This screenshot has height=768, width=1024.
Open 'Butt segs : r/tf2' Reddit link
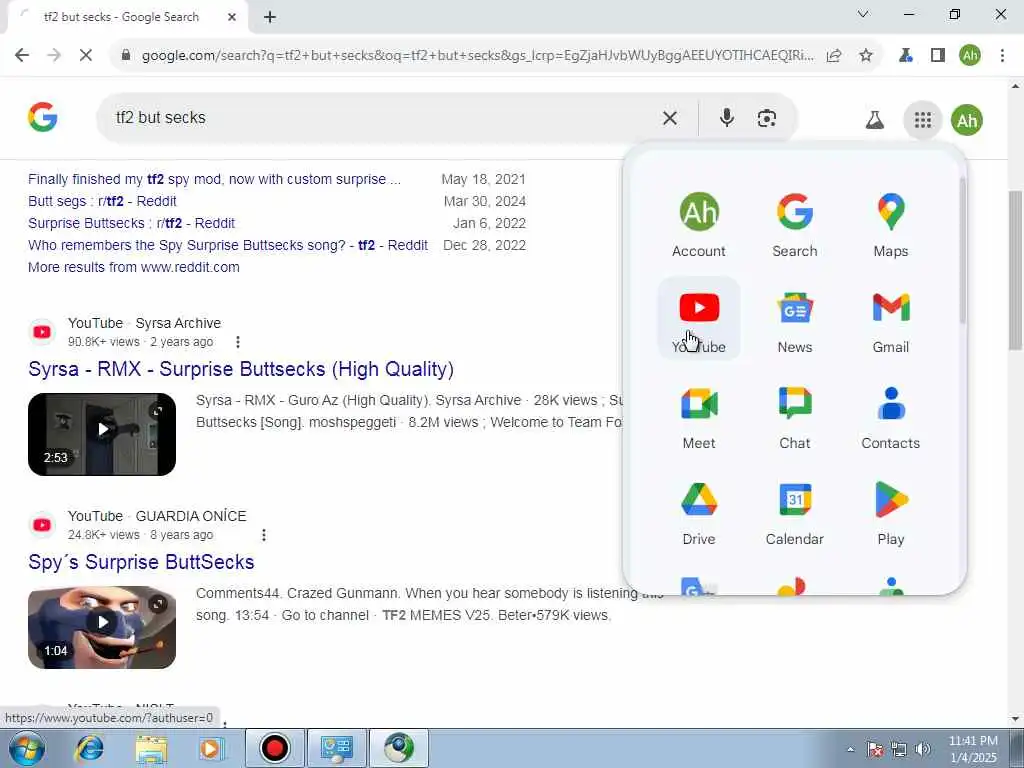coord(102,201)
